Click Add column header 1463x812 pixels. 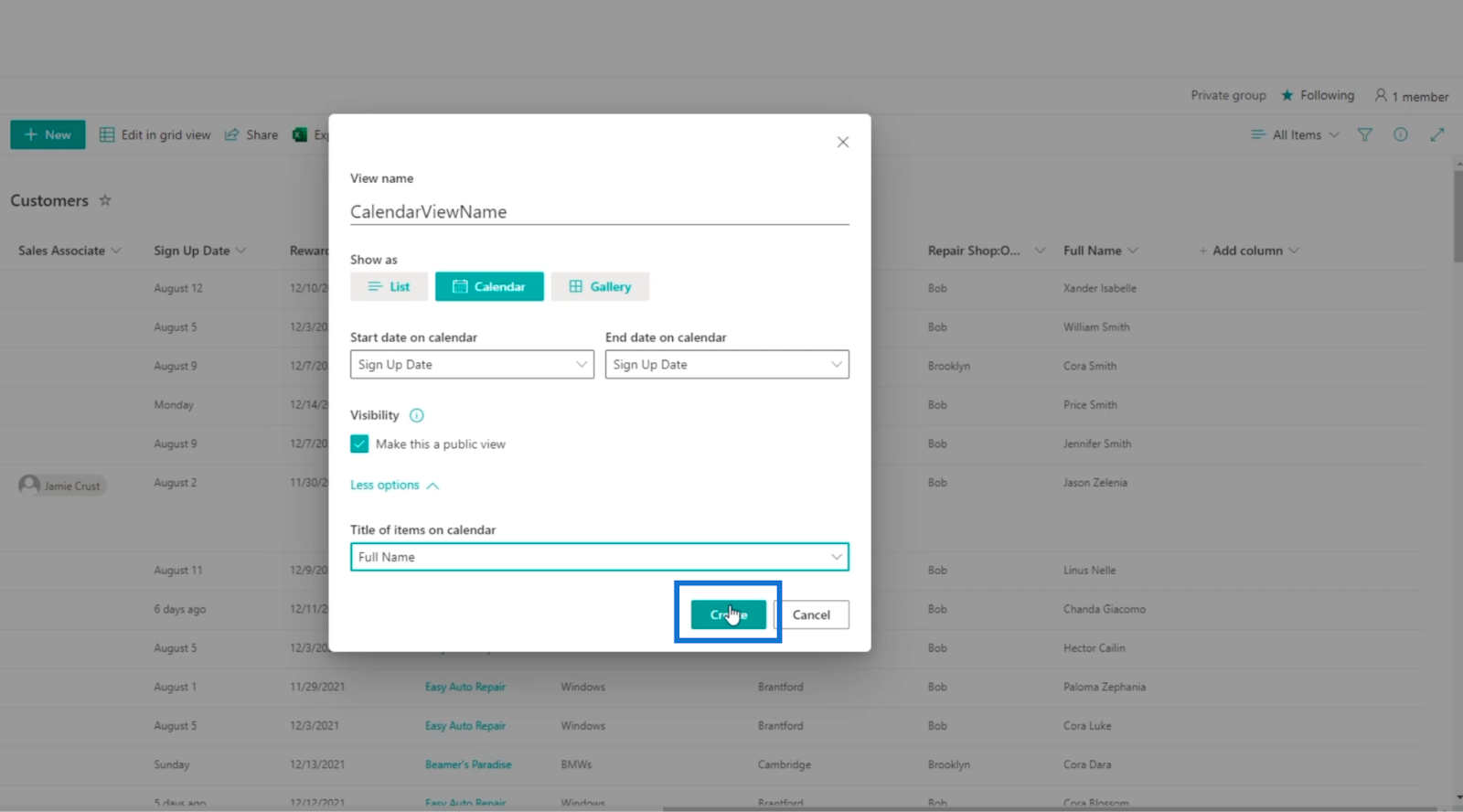[1248, 251]
